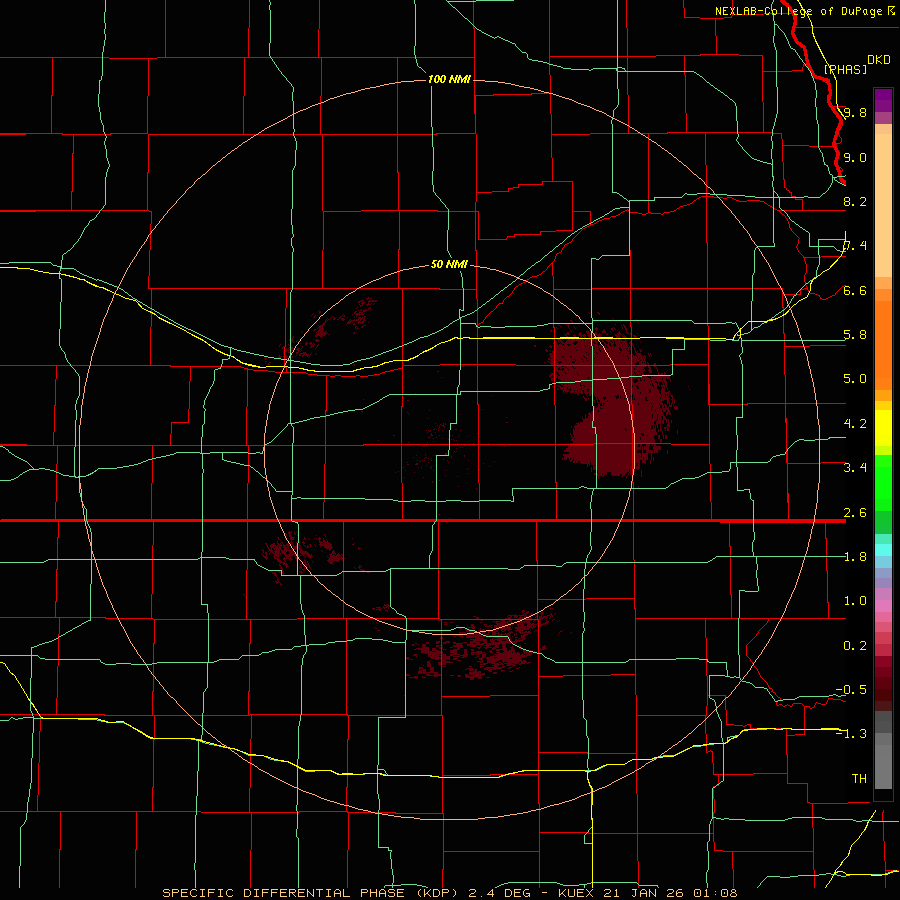Click the -1.3 value on the color scale
The height and width of the screenshot is (900, 900).
pos(851,734)
